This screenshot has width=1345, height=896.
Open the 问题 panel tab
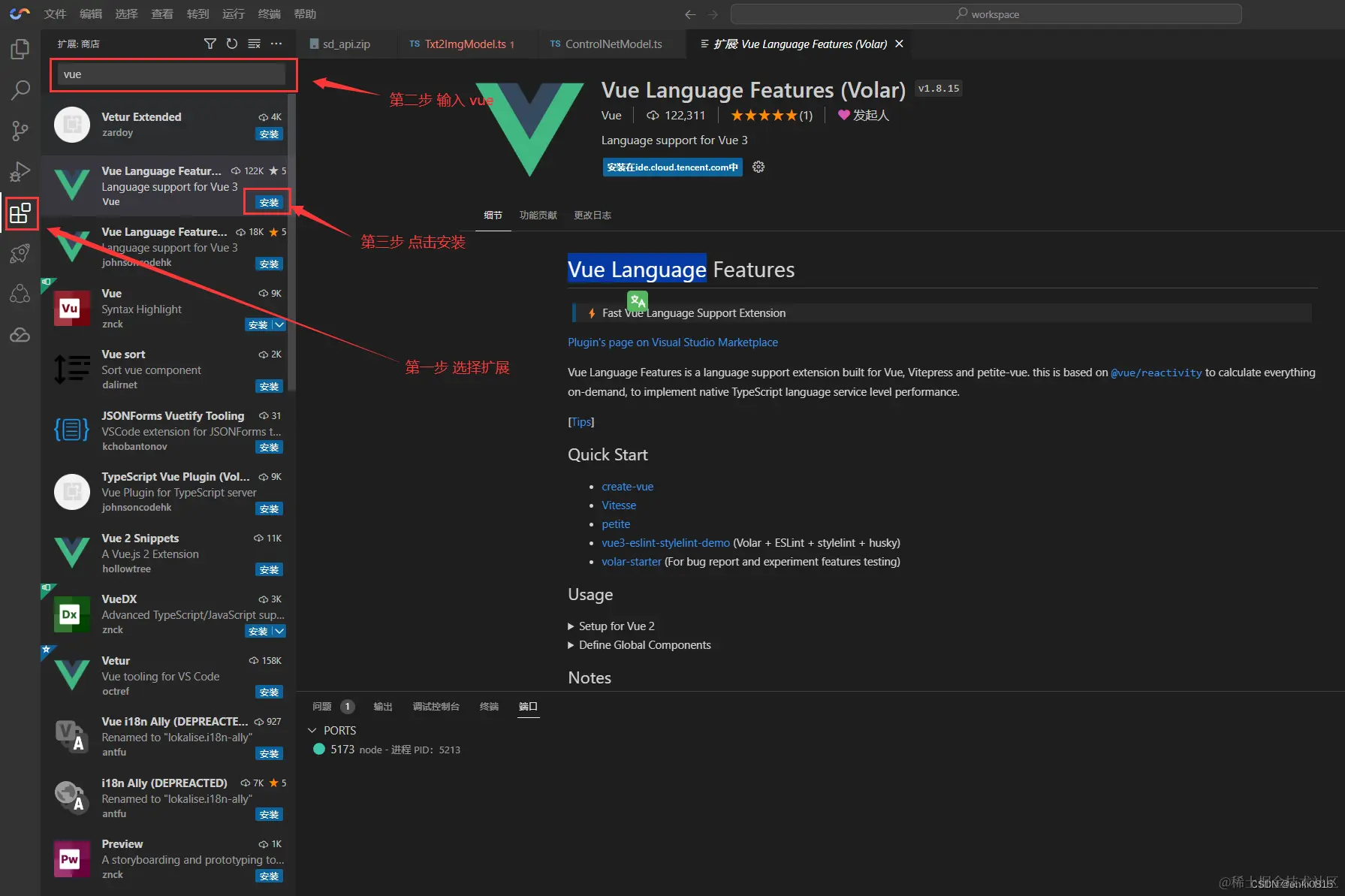coord(322,706)
